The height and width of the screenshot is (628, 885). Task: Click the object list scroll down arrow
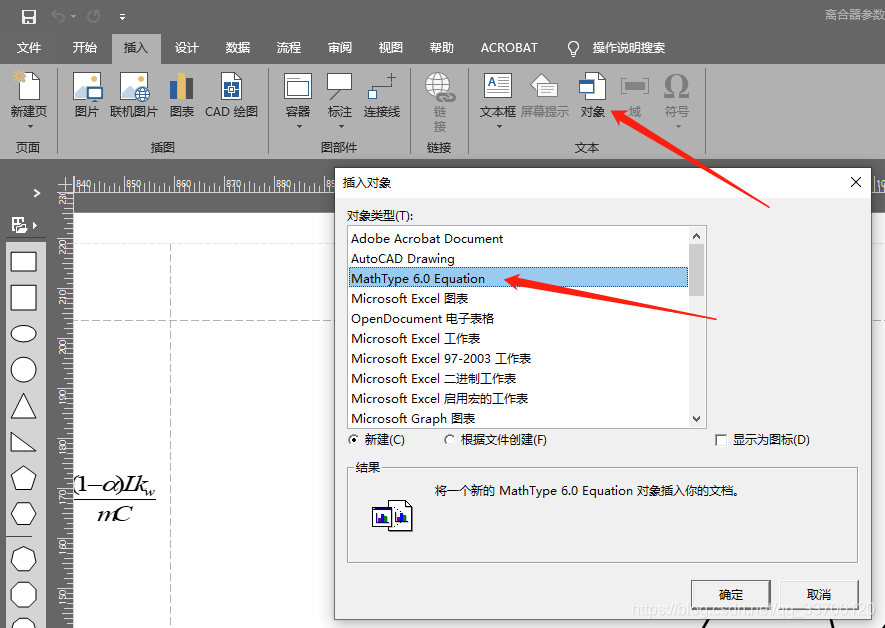(x=696, y=419)
